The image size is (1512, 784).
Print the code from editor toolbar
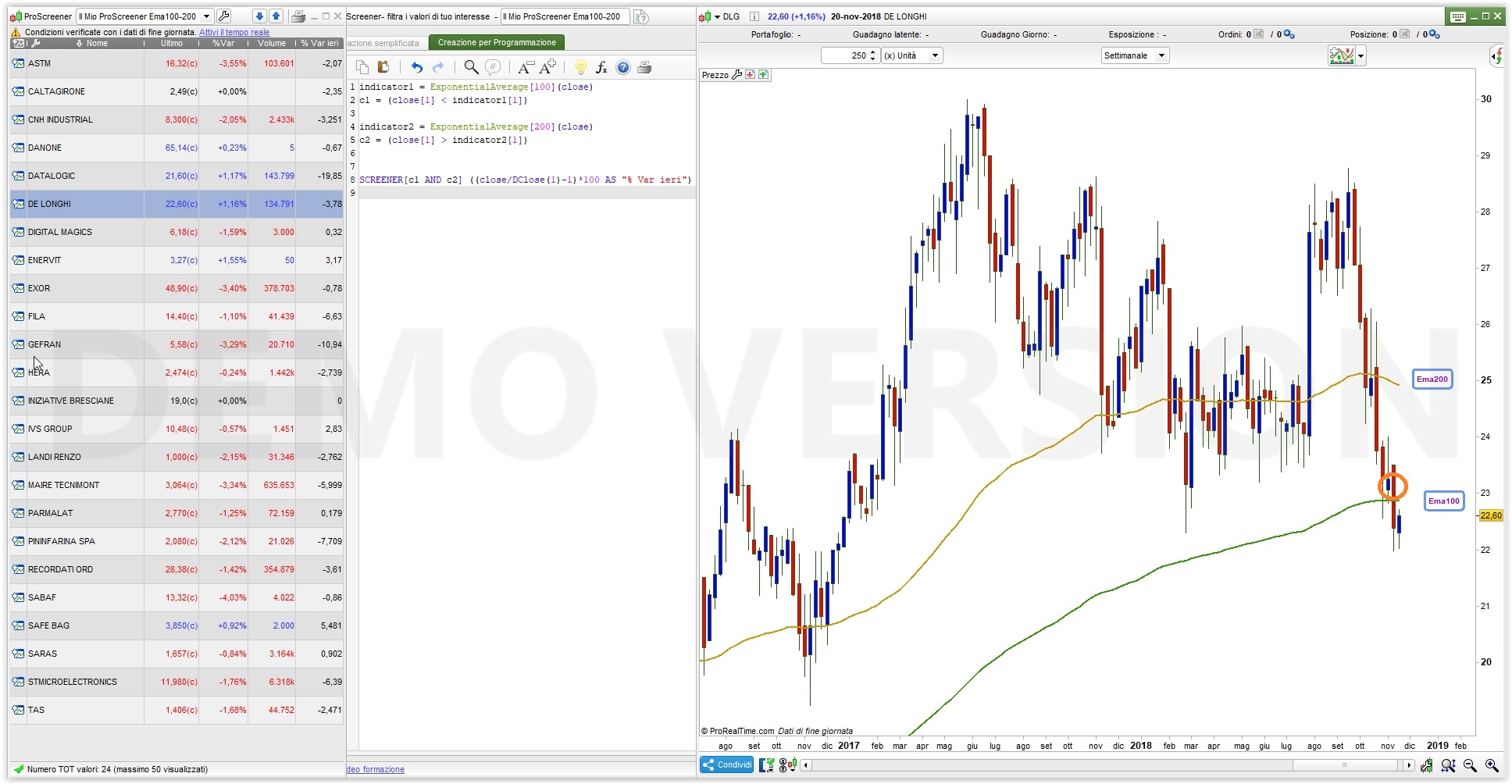(x=644, y=67)
